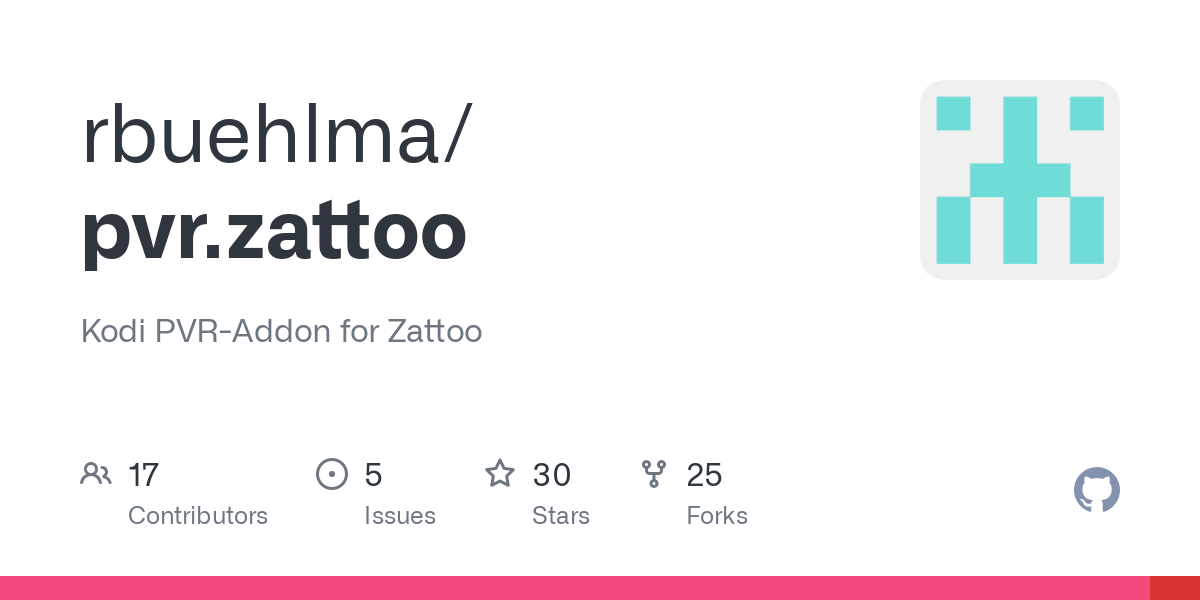Click the Forks branch icon
The height and width of the screenshot is (600, 1200).
pos(654,474)
